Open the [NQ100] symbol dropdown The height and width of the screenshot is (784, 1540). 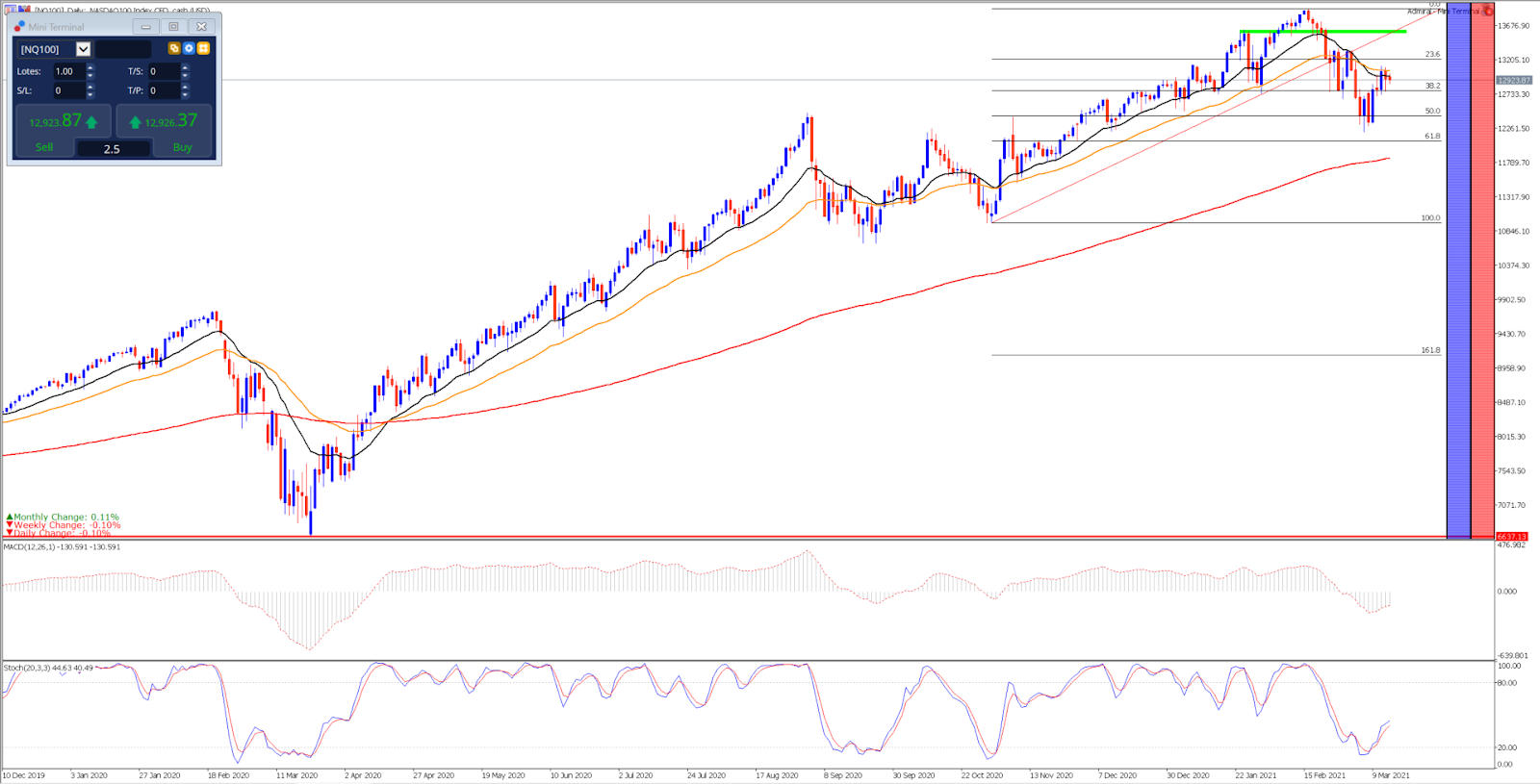tap(83, 49)
